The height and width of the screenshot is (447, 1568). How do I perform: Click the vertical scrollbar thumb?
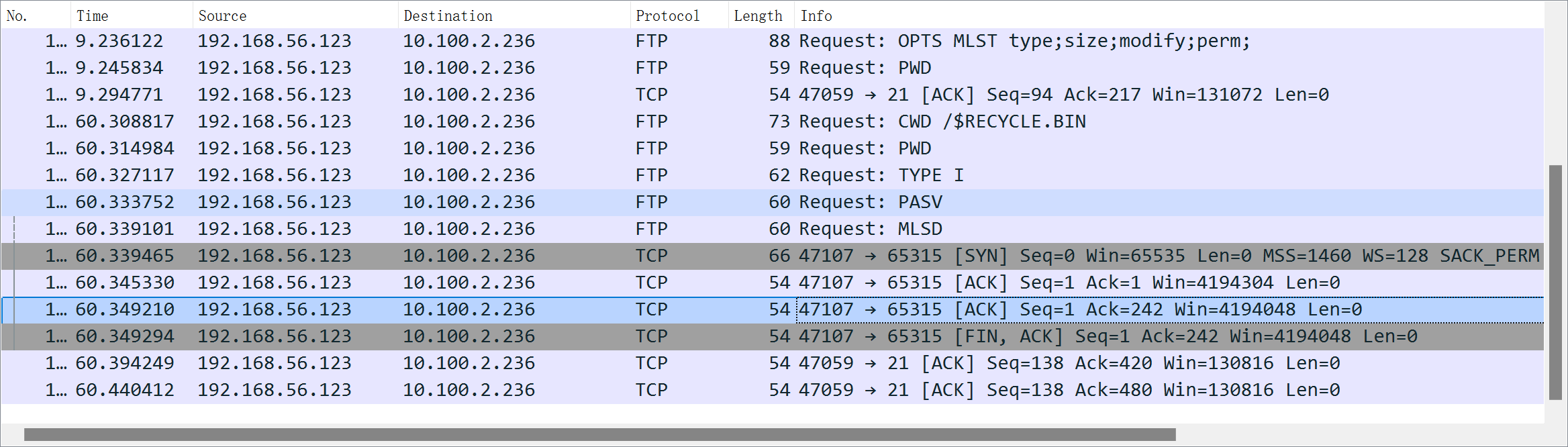coord(1555,282)
